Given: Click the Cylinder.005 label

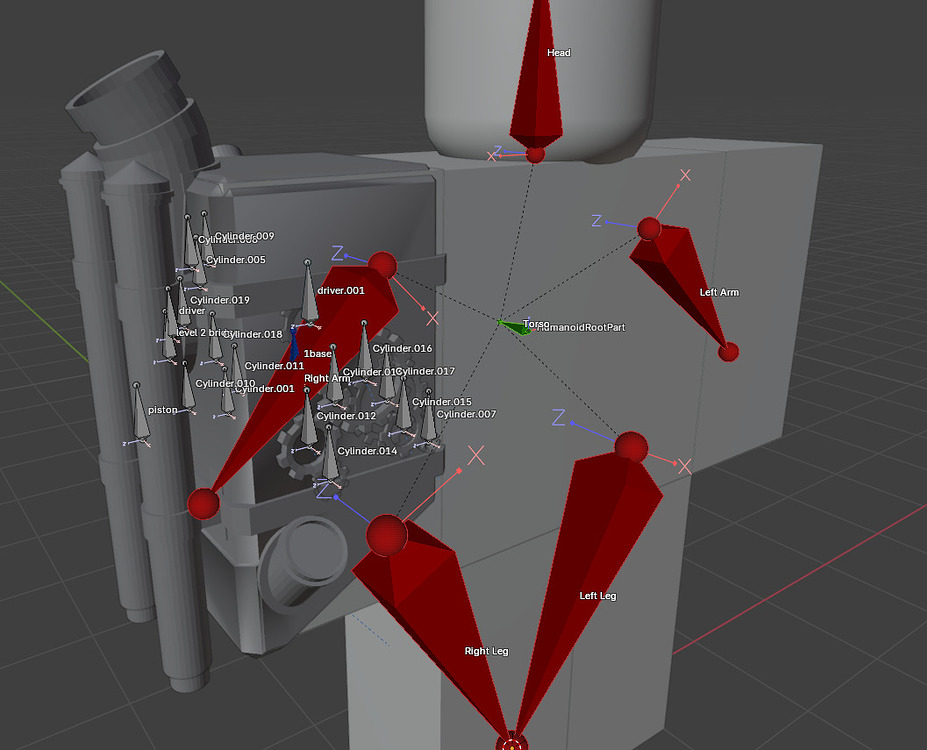Looking at the screenshot, I should point(235,259).
